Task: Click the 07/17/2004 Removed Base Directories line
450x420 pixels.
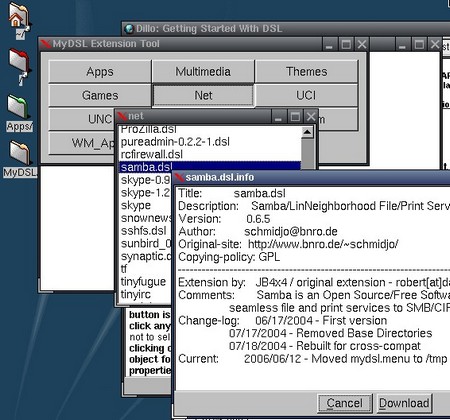Action: click(x=330, y=333)
